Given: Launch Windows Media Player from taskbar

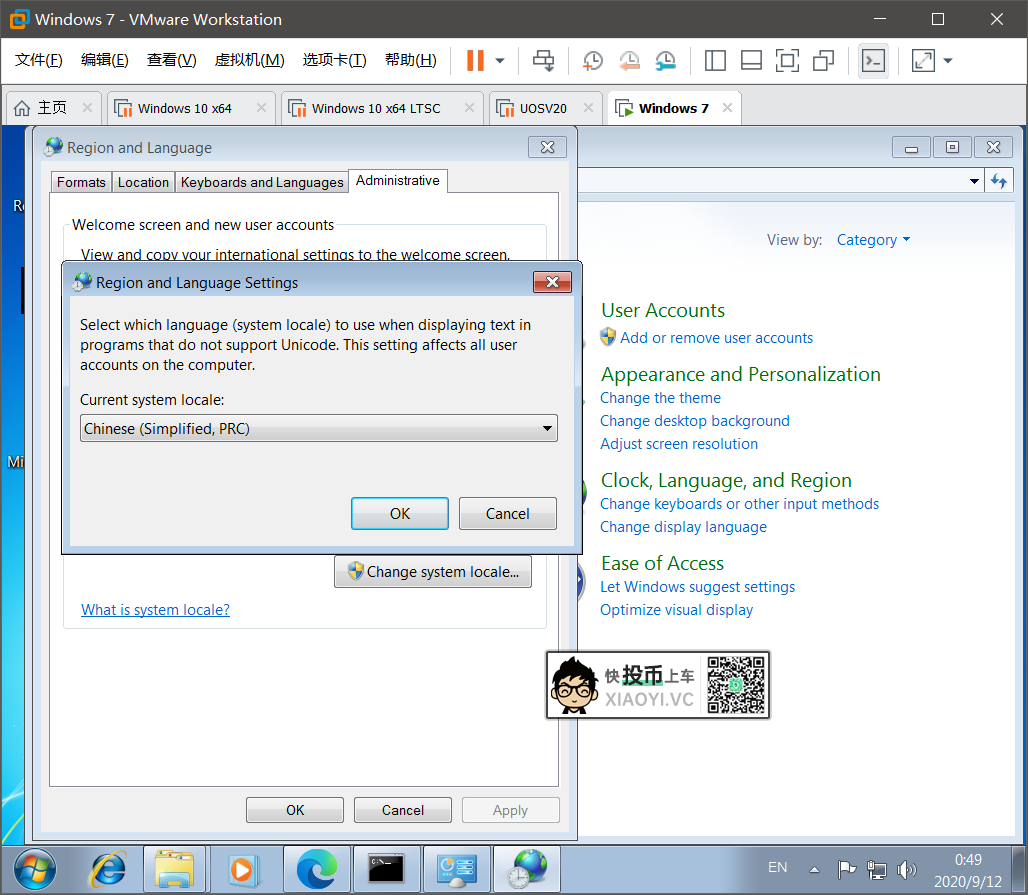Looking at the screenshot, I should pyautogui.click(x=244, y=869).
